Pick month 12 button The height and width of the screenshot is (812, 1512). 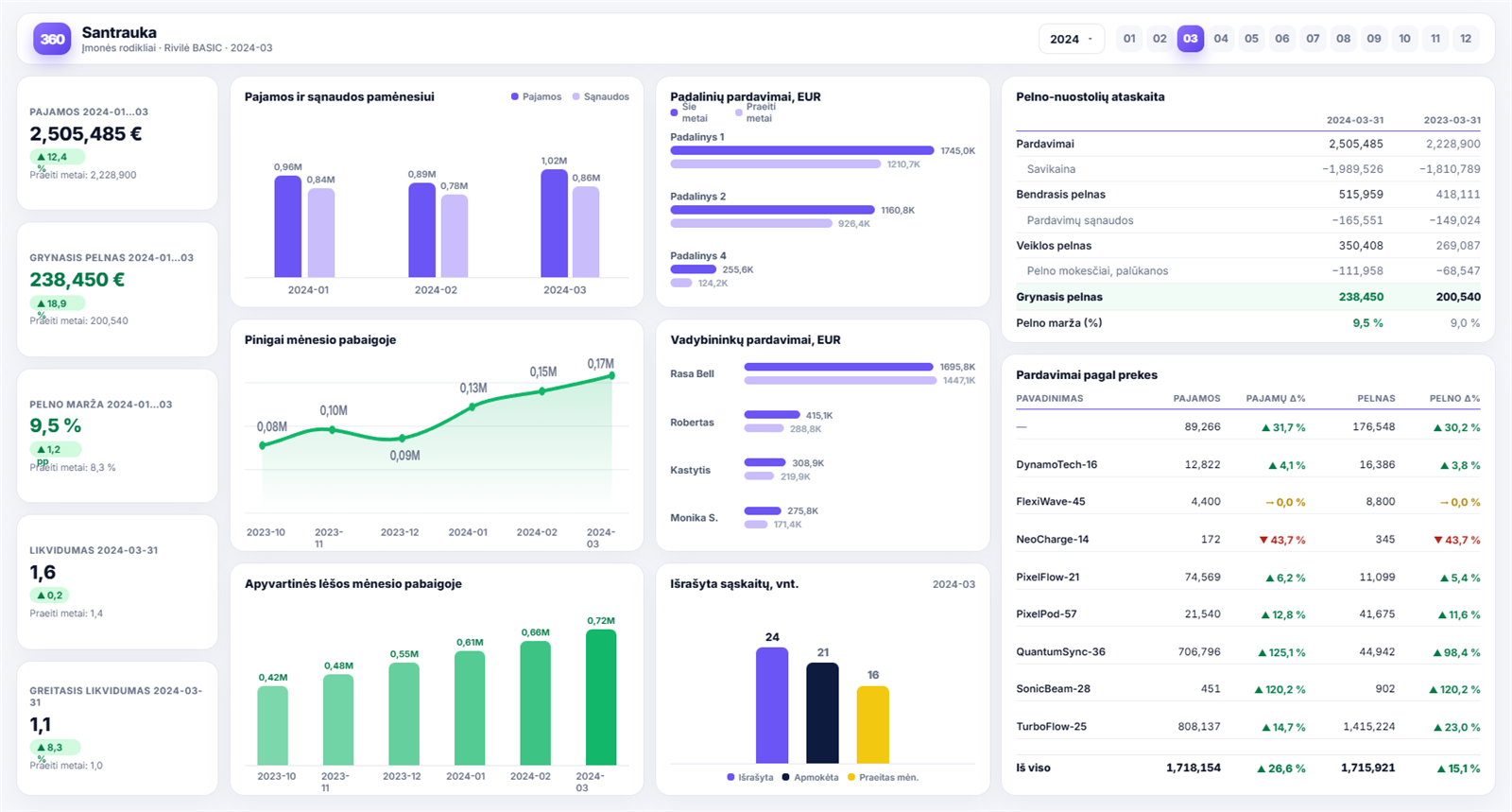coord(1466,39)
